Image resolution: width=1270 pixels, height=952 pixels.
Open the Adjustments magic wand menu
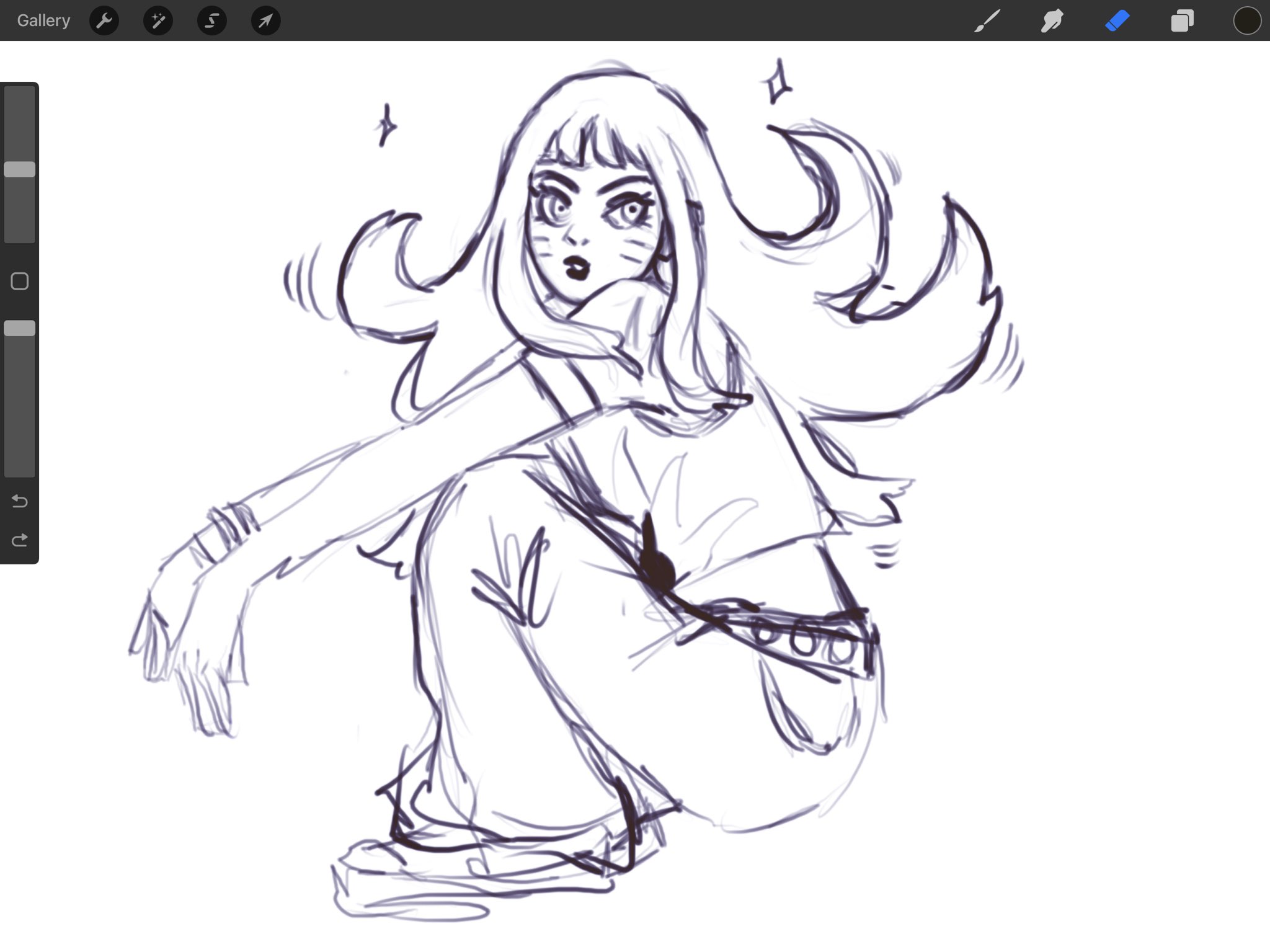click(158, 21)
